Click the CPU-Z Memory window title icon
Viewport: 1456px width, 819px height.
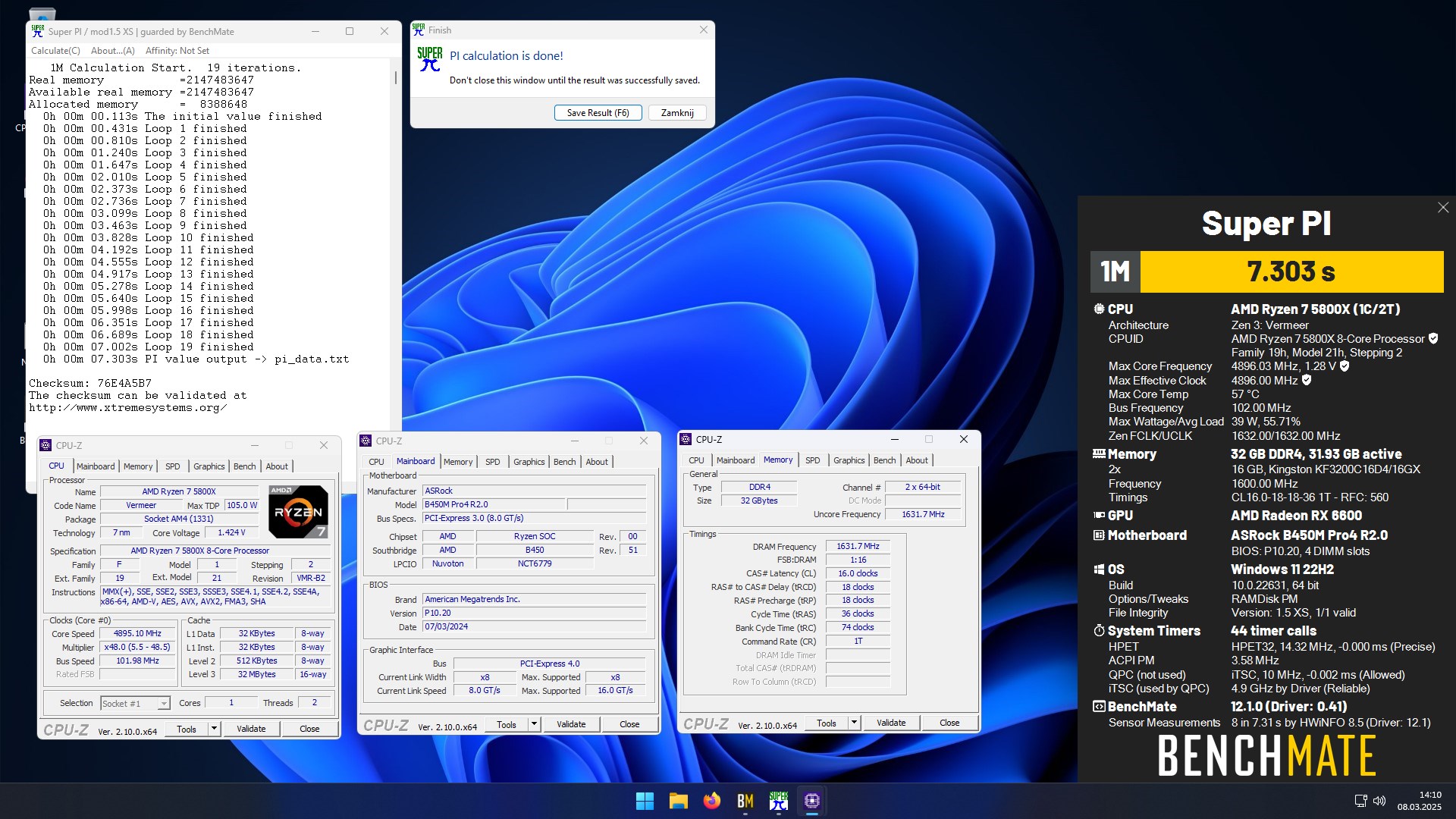686,439
